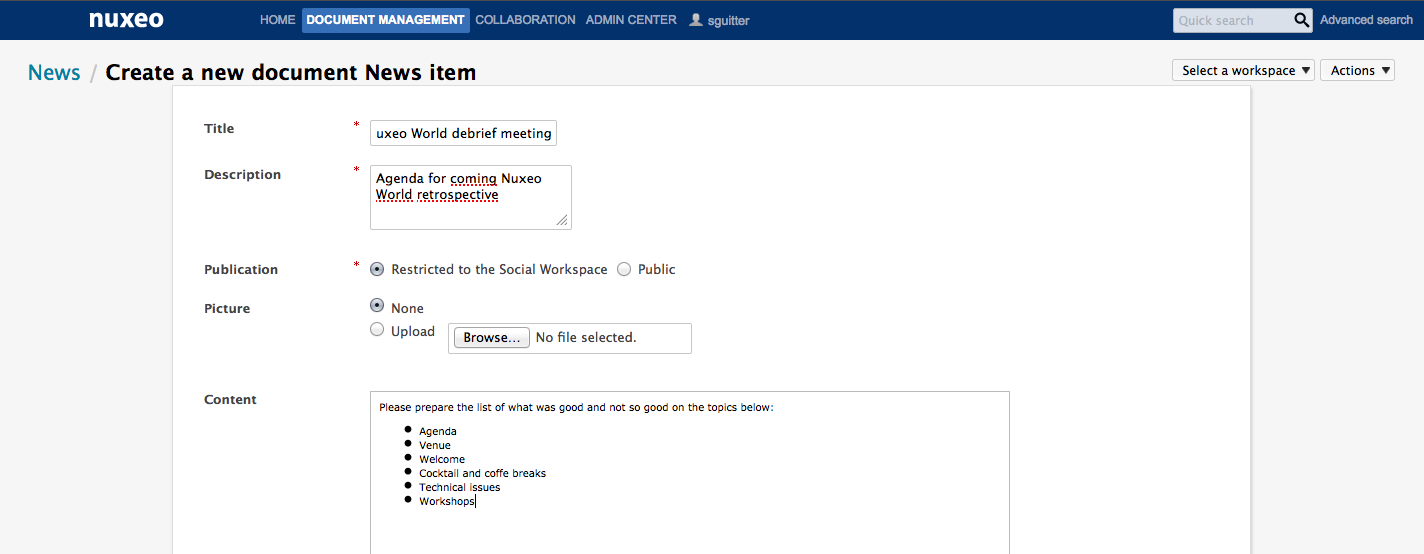Focus the Title input field
Viewport: 1424px width, 554px height.
click(463, 133)
